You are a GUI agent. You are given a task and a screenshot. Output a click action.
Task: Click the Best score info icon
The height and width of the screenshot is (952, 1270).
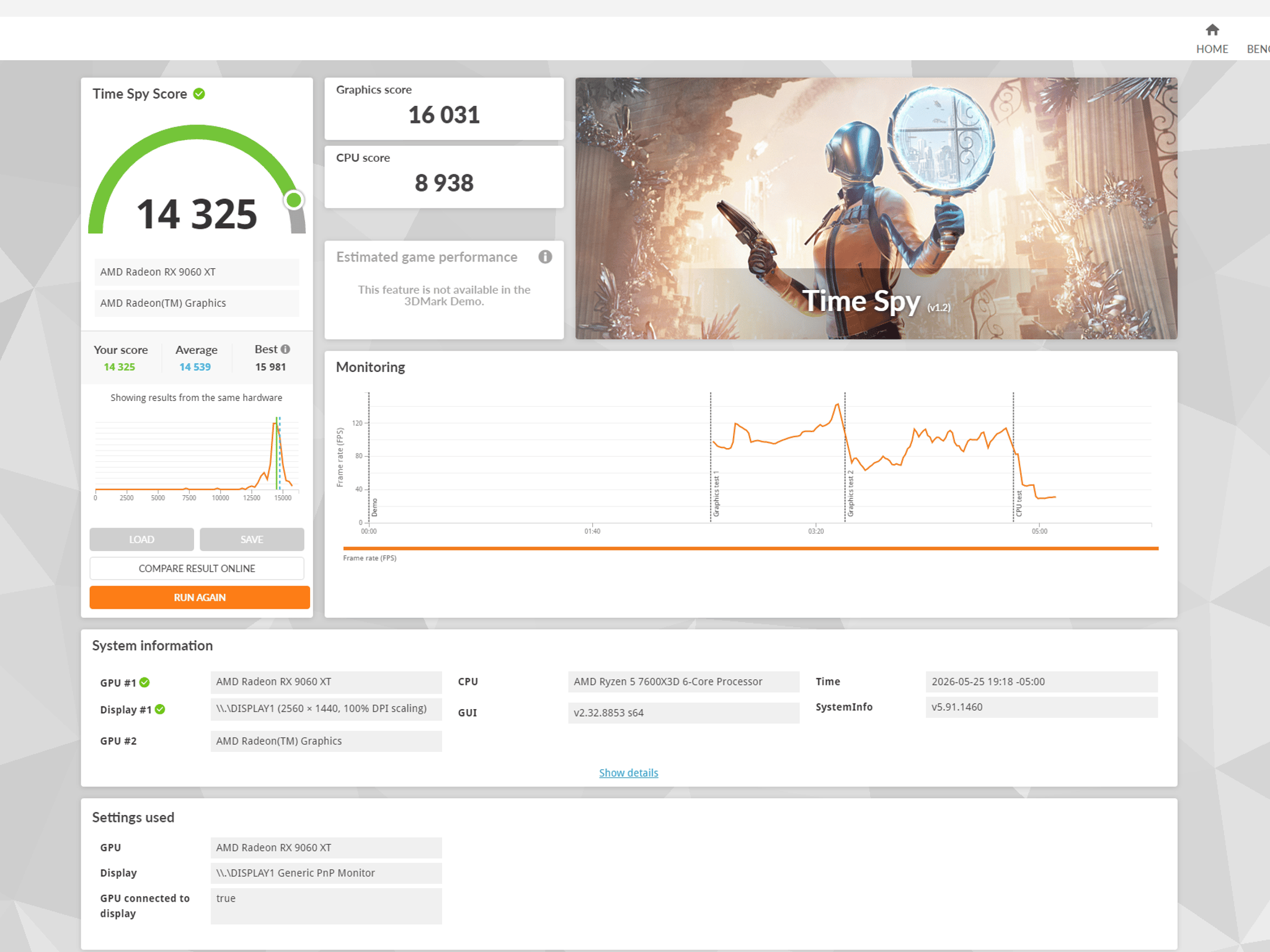[285, 349]
